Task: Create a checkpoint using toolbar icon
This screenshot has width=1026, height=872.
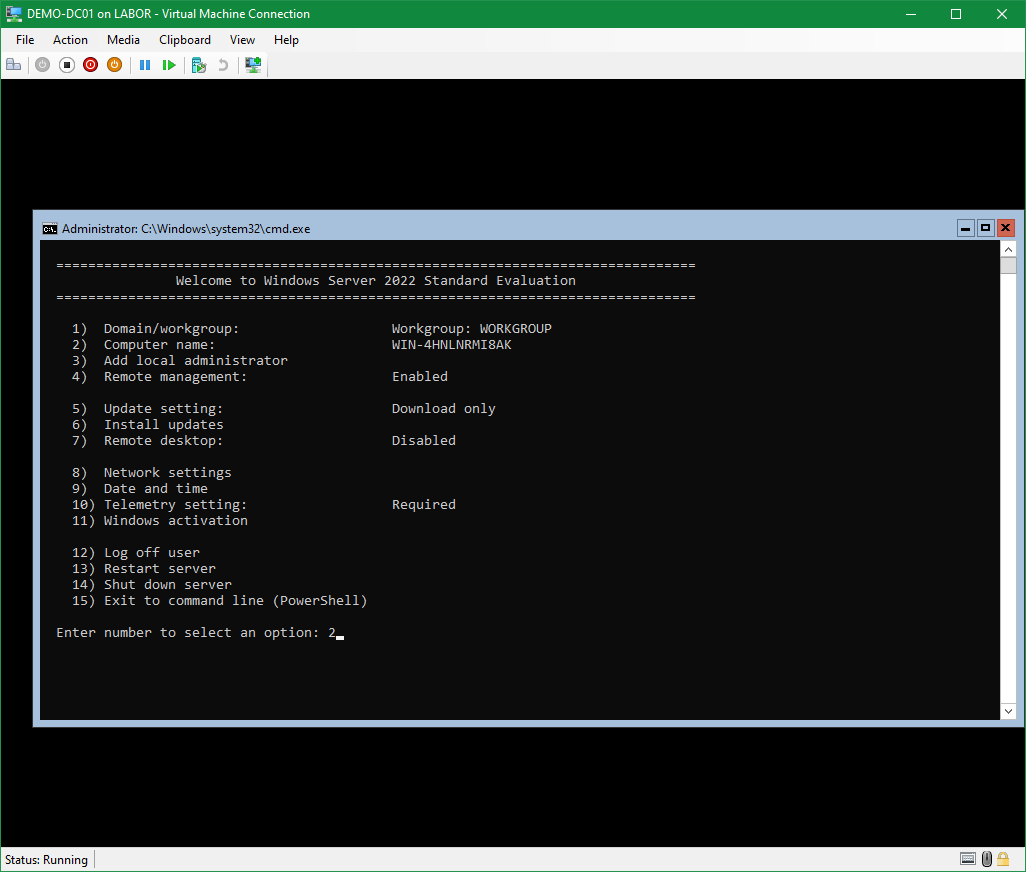Action: tap(199, 65)
